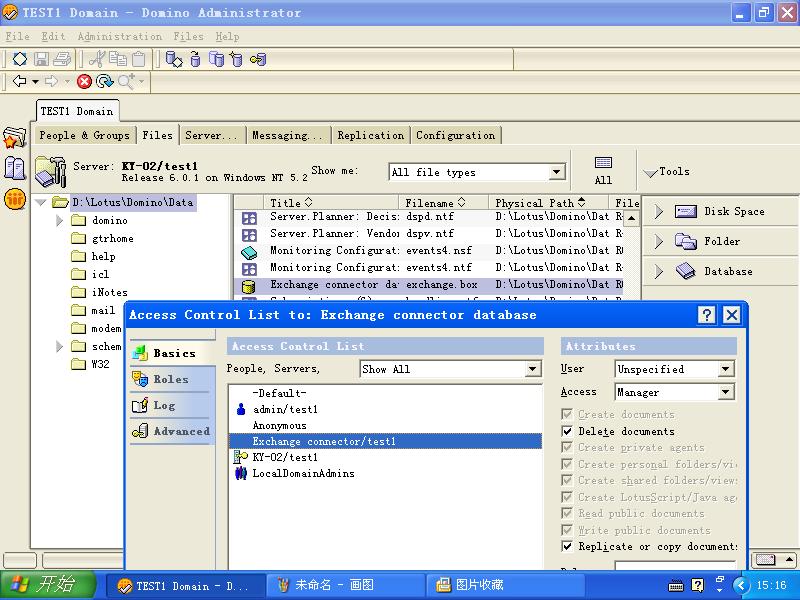
Task: Click the server tools icon beside Server label
Action: pos(51,171)
